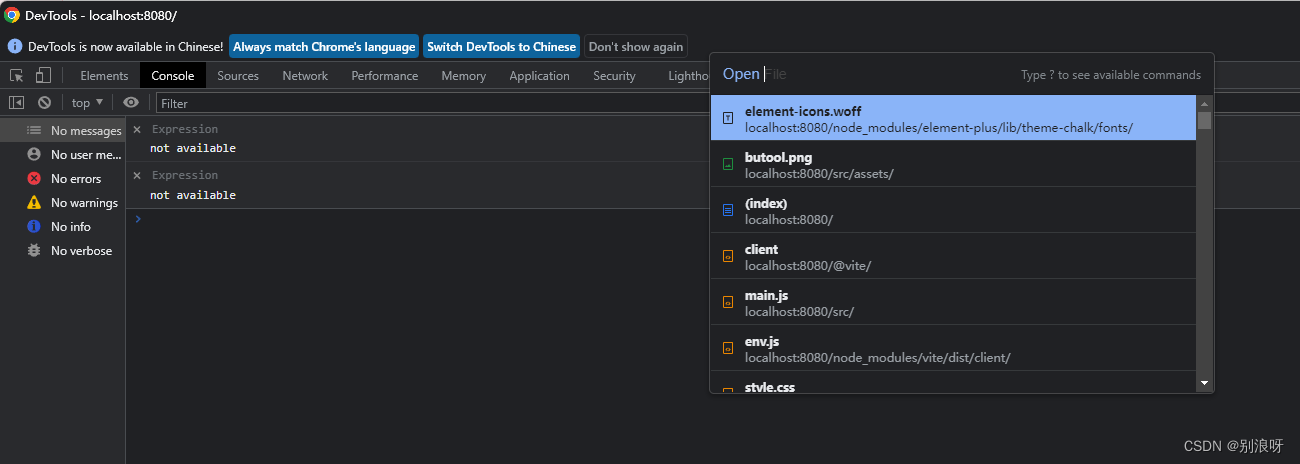Click the clear console icon
Viewport: 1300px width, 464px height.
click(x=44, y=102)
